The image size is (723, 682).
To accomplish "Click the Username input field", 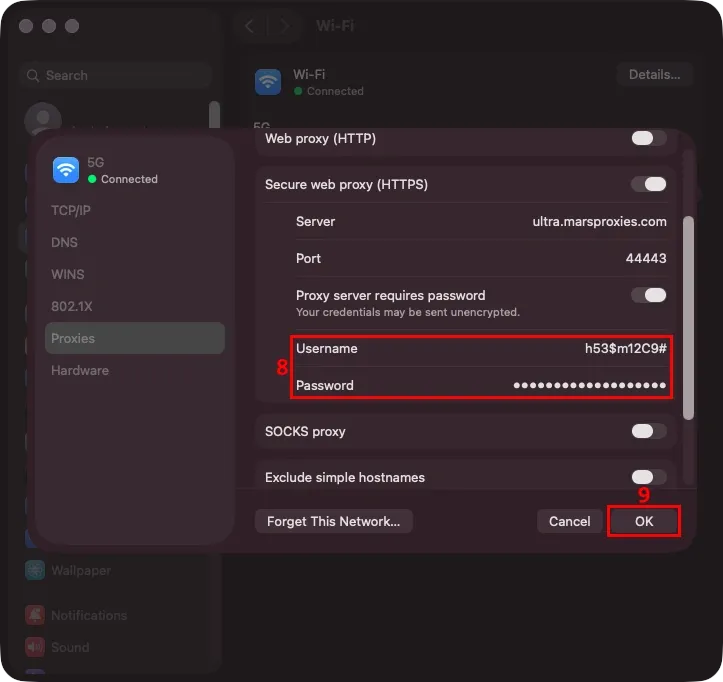I will [x=481, y=348].
